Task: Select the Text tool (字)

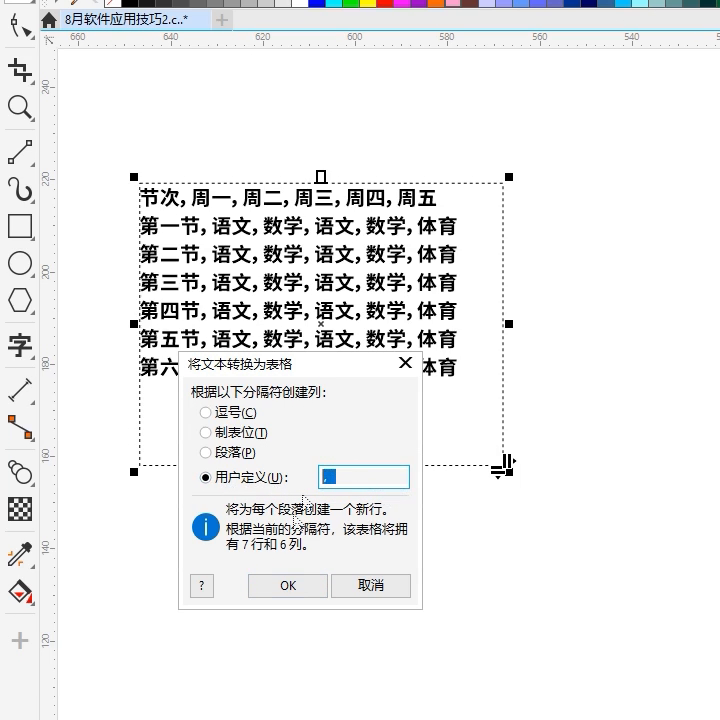Action: coord(20,345)
